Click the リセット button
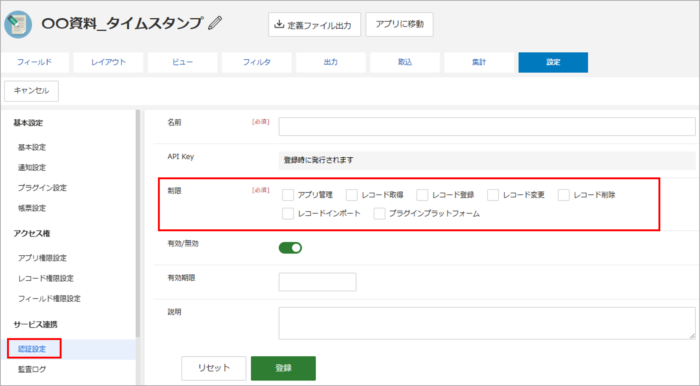Screen dimensions: 700x386 [213, 368]
